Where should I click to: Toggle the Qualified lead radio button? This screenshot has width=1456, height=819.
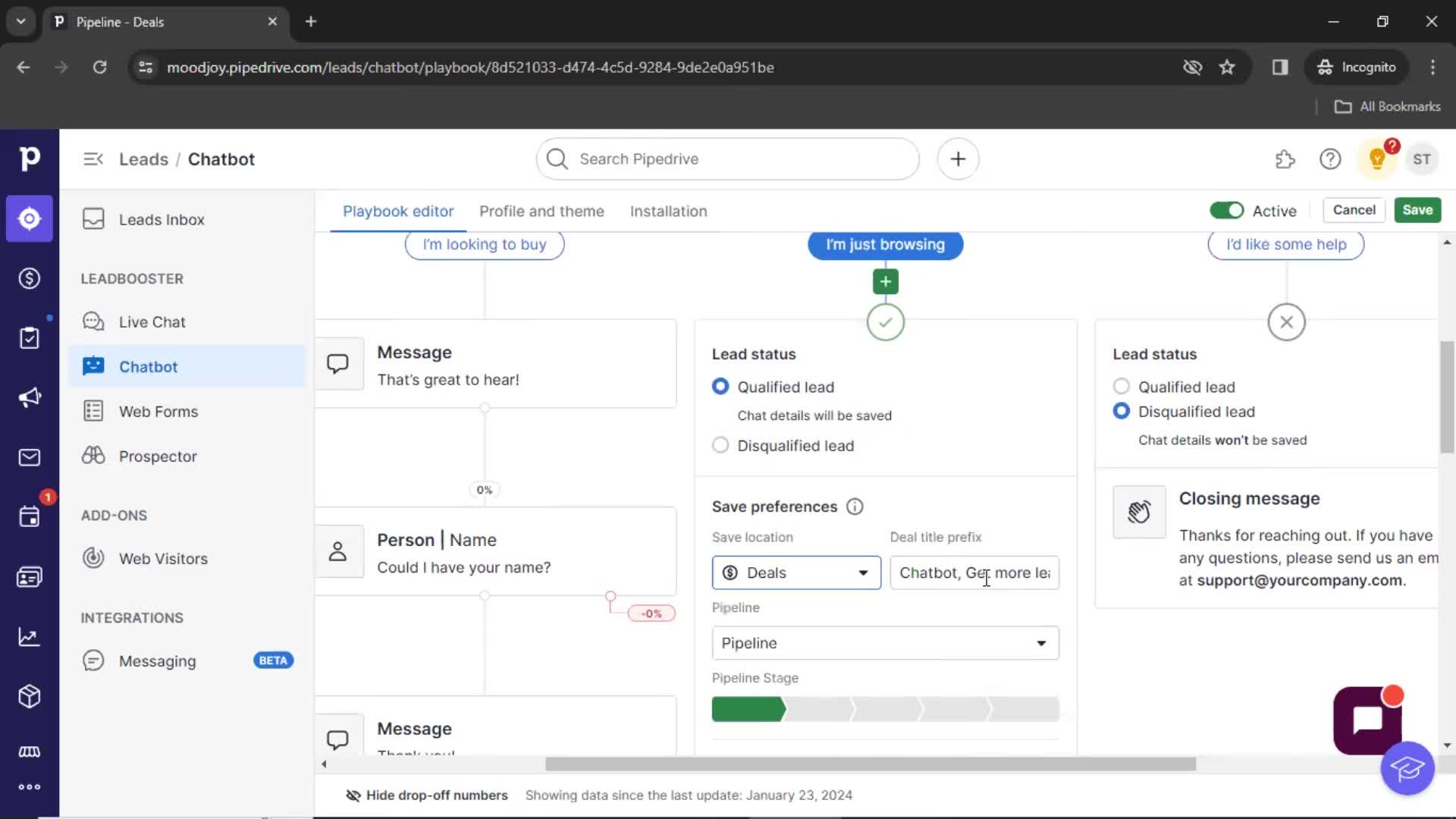tap(720, 387)
